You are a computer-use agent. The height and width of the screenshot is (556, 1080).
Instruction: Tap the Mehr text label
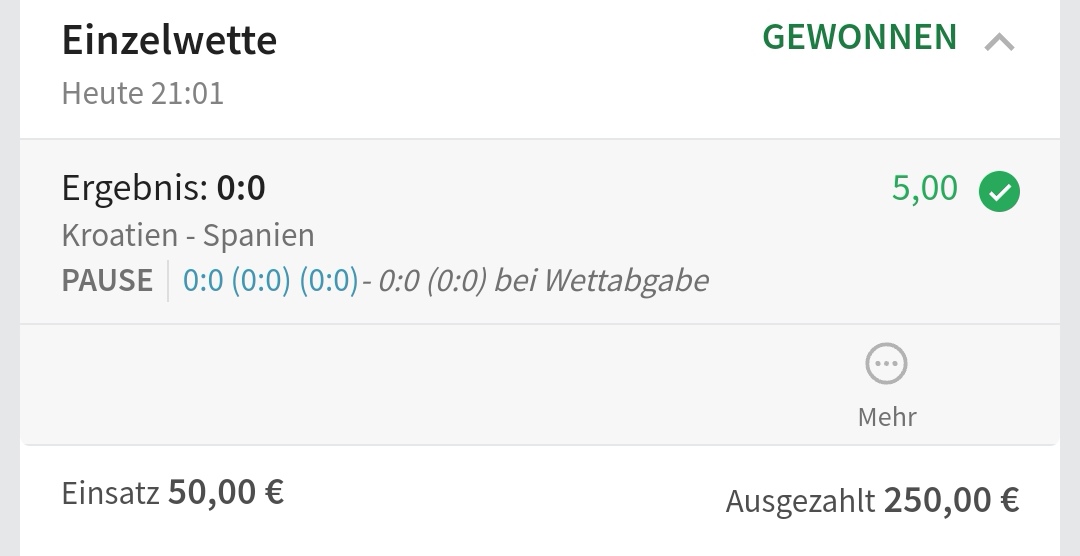click(887, 416)
